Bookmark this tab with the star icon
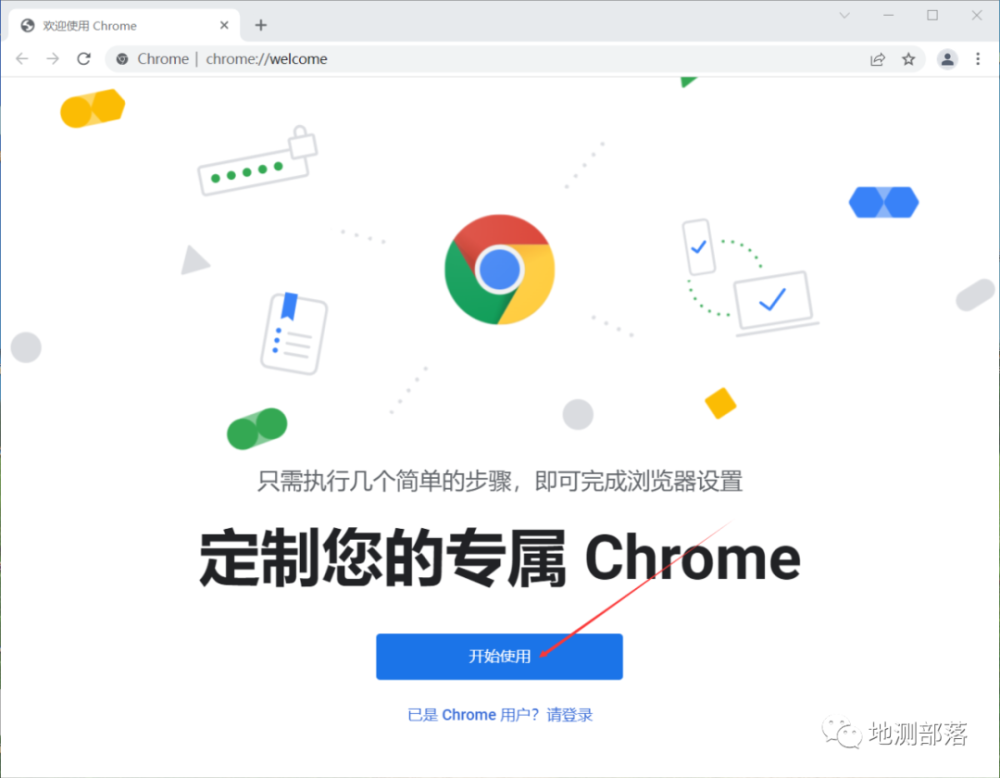1000x778 pixels. pos(908,59)
